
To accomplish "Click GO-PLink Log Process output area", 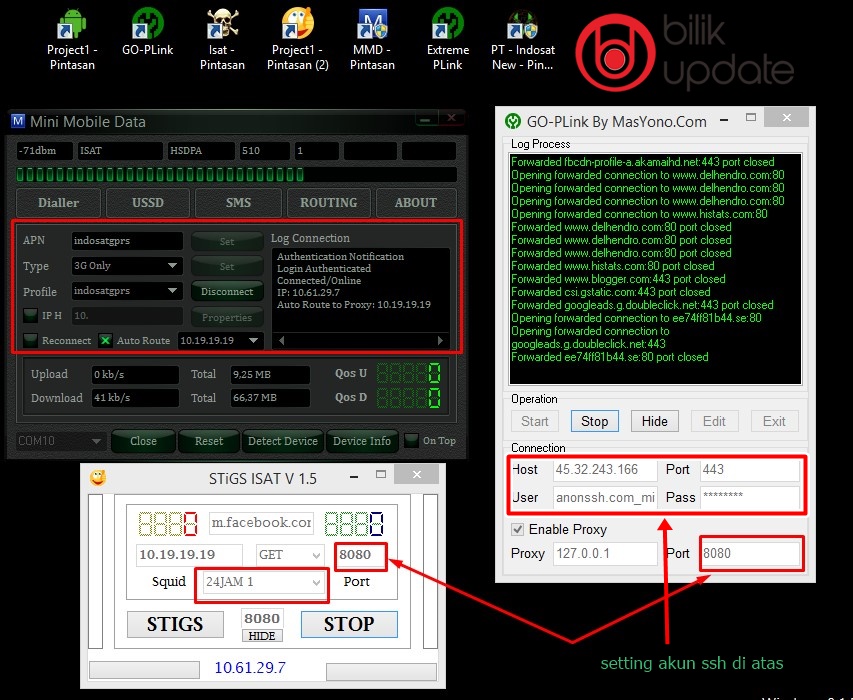I will [655, 269].
